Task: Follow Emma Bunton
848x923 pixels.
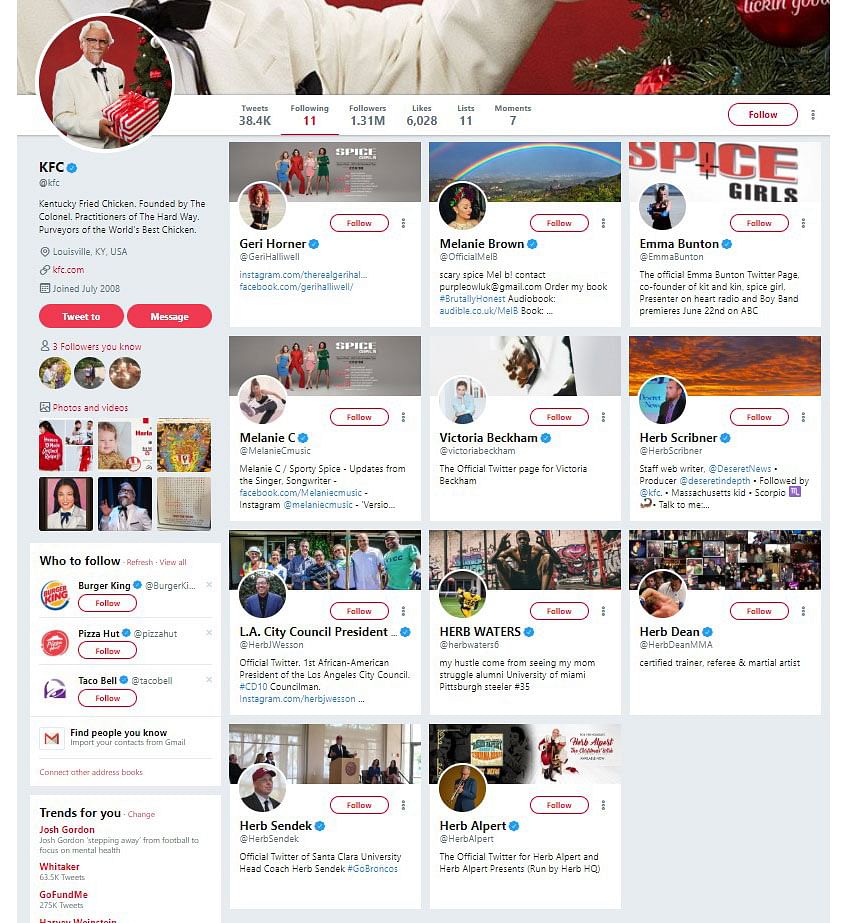Action: 759,223
